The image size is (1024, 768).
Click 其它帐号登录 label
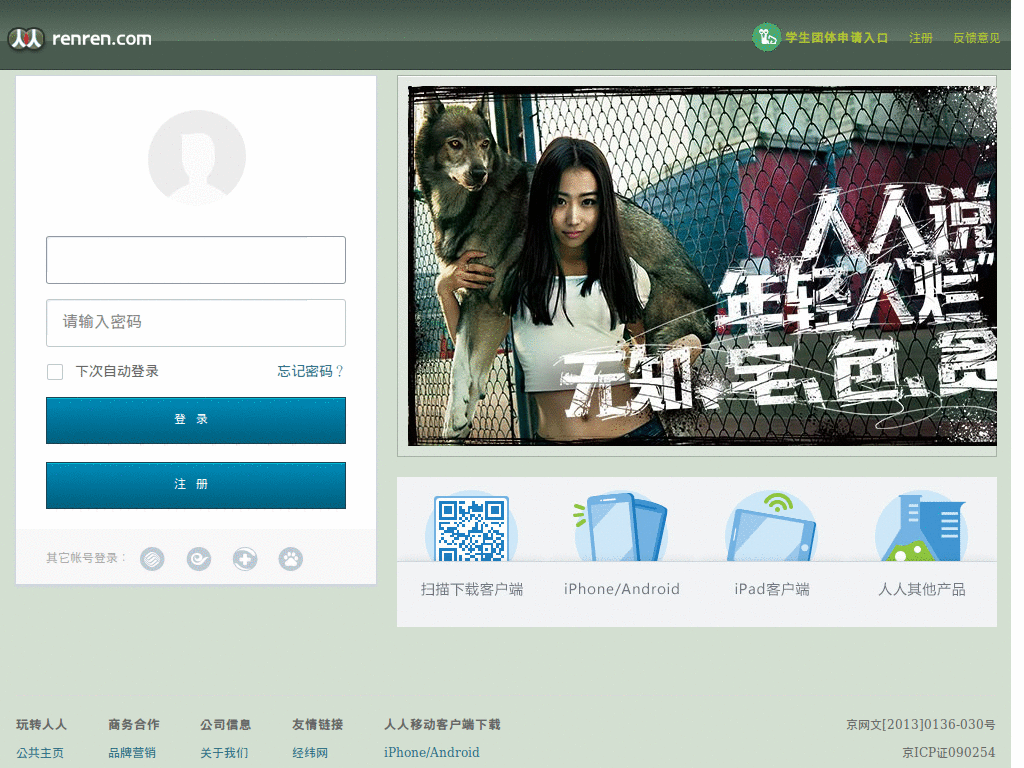coord(86,558)
